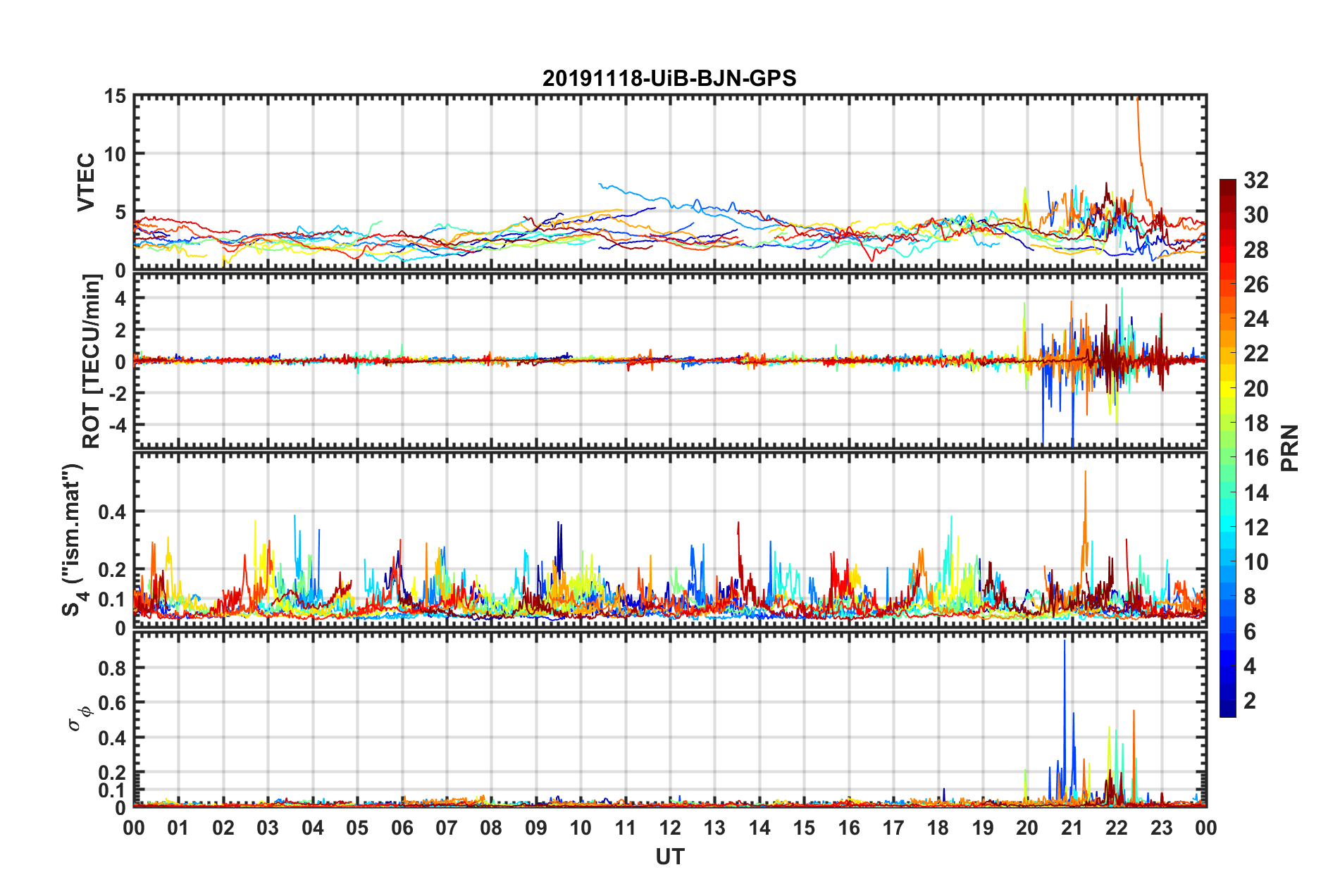Click the plot title 20191118-UiB-BJN-GPS

pyautogui.click(x=669, y=78)
